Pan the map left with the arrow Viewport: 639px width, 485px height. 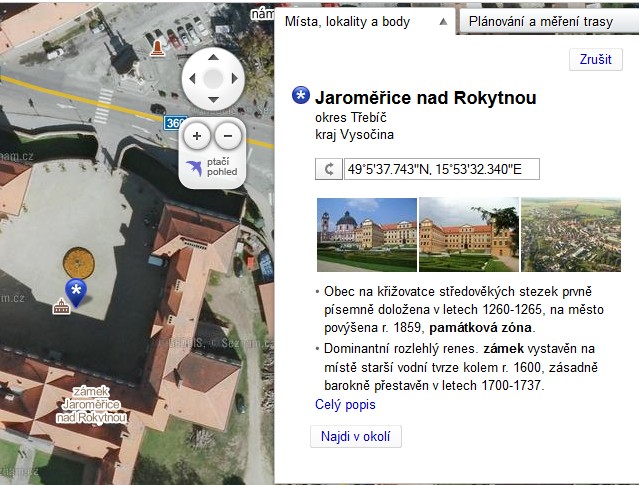pyautogui.click(x=192, y=78)
